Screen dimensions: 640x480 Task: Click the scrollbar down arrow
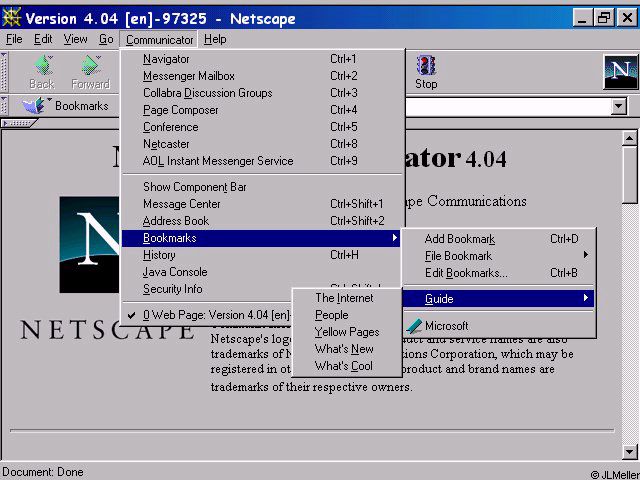click(629, 451)
